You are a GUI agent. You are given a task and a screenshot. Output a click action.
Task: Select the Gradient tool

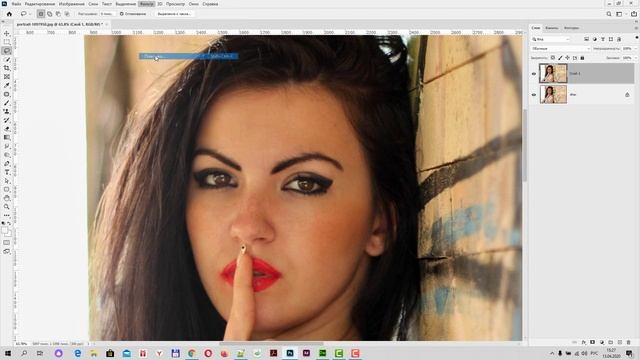tap(7, 138)
